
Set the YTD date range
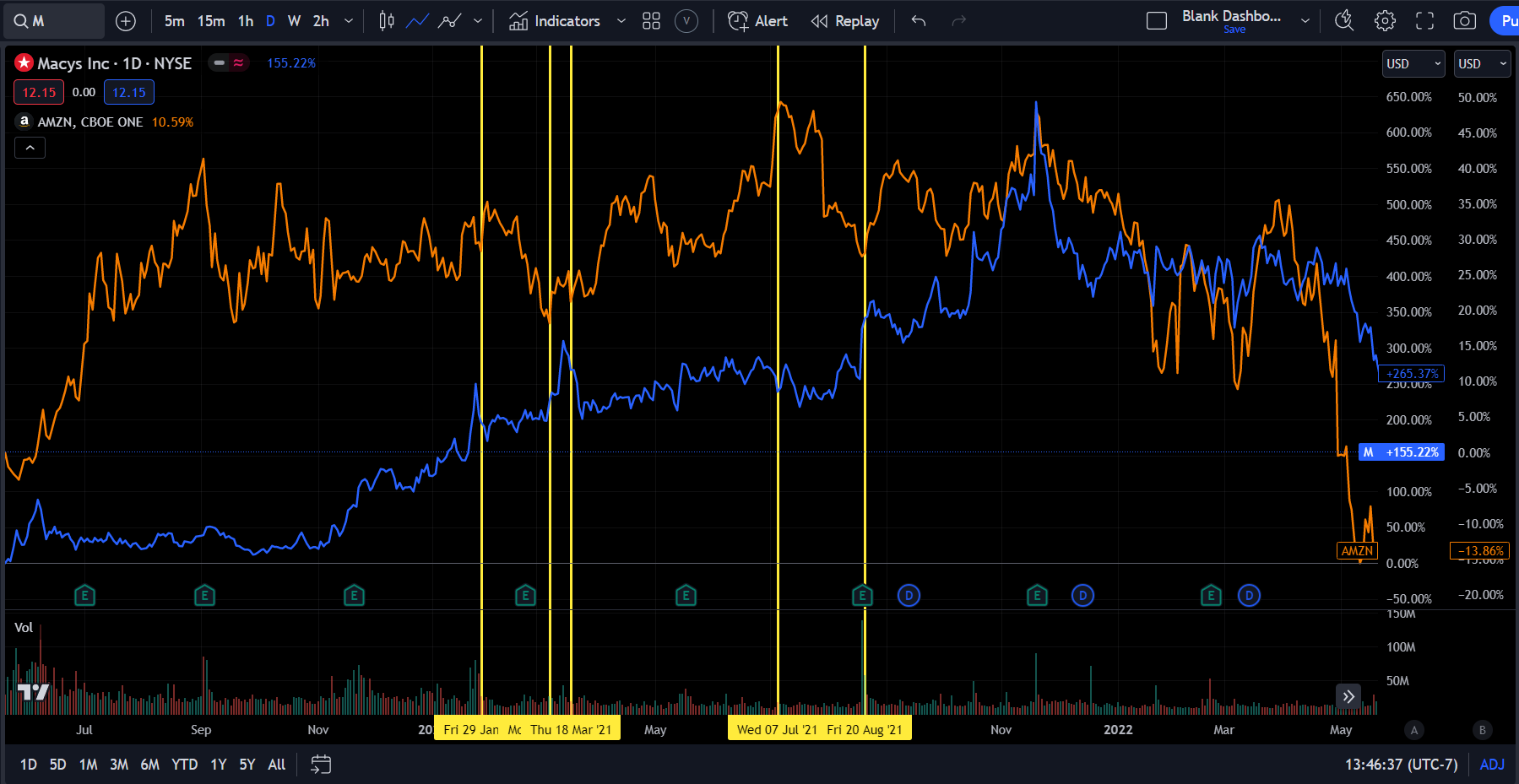click(x=185, y=765)
